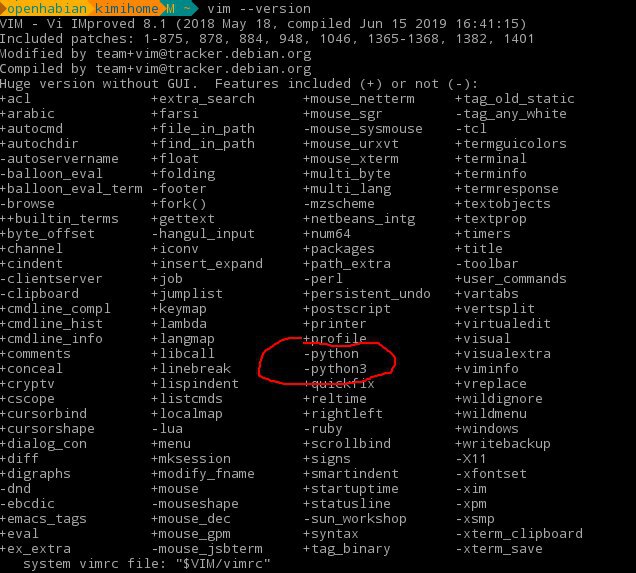Click the -python3 feature entry
This screenshot has height=573, width=636.
click(x=335, y=369)
